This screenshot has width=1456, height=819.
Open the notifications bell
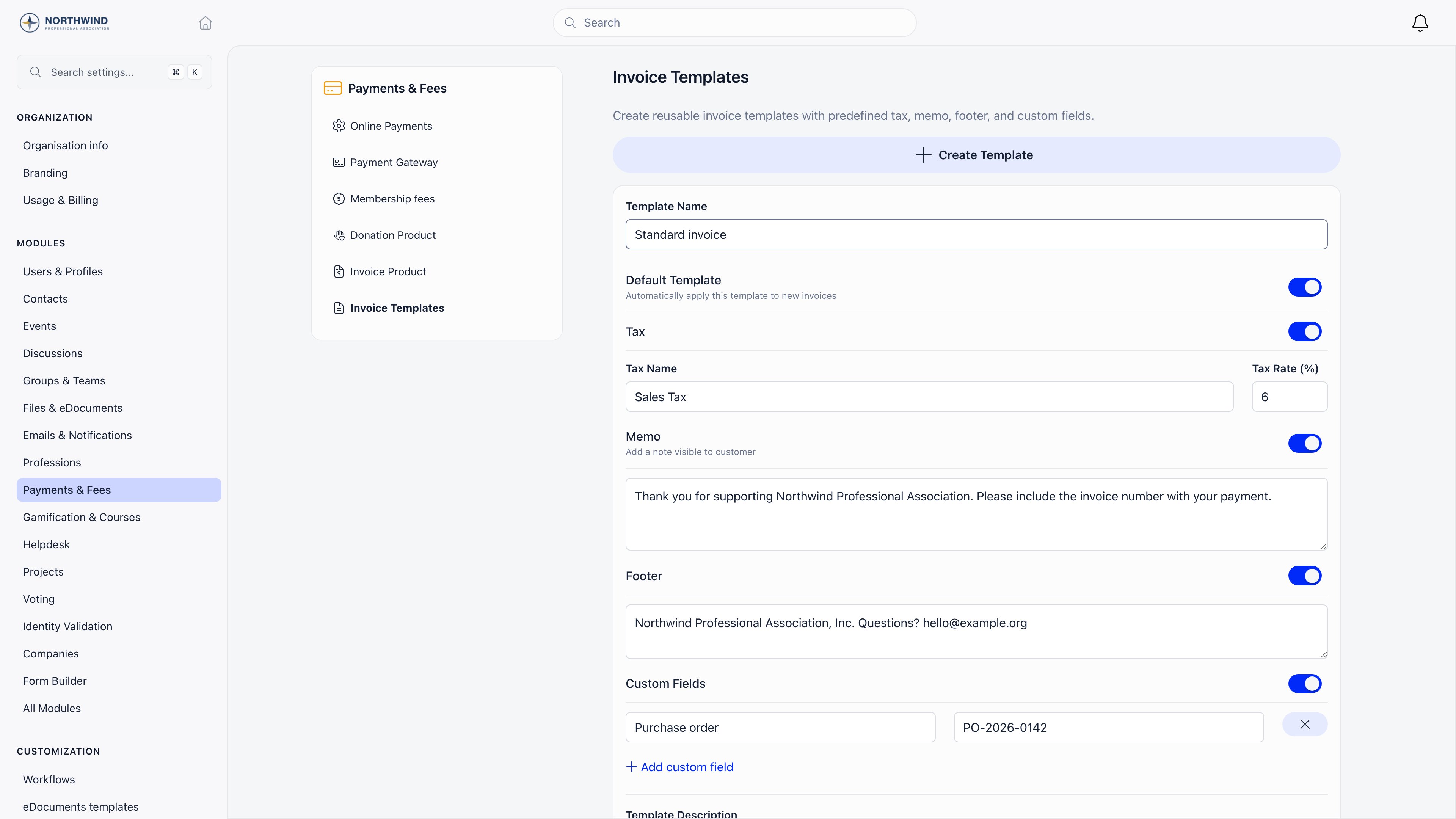[1420, 23]
